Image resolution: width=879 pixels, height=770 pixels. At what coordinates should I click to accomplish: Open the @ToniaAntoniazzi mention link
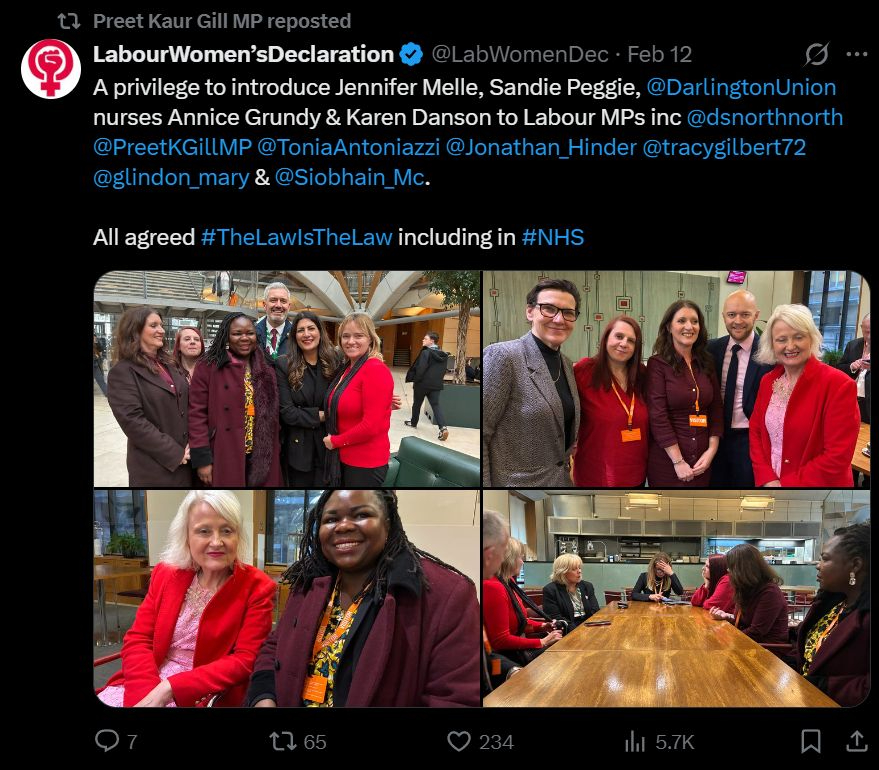tap(348, 147)
